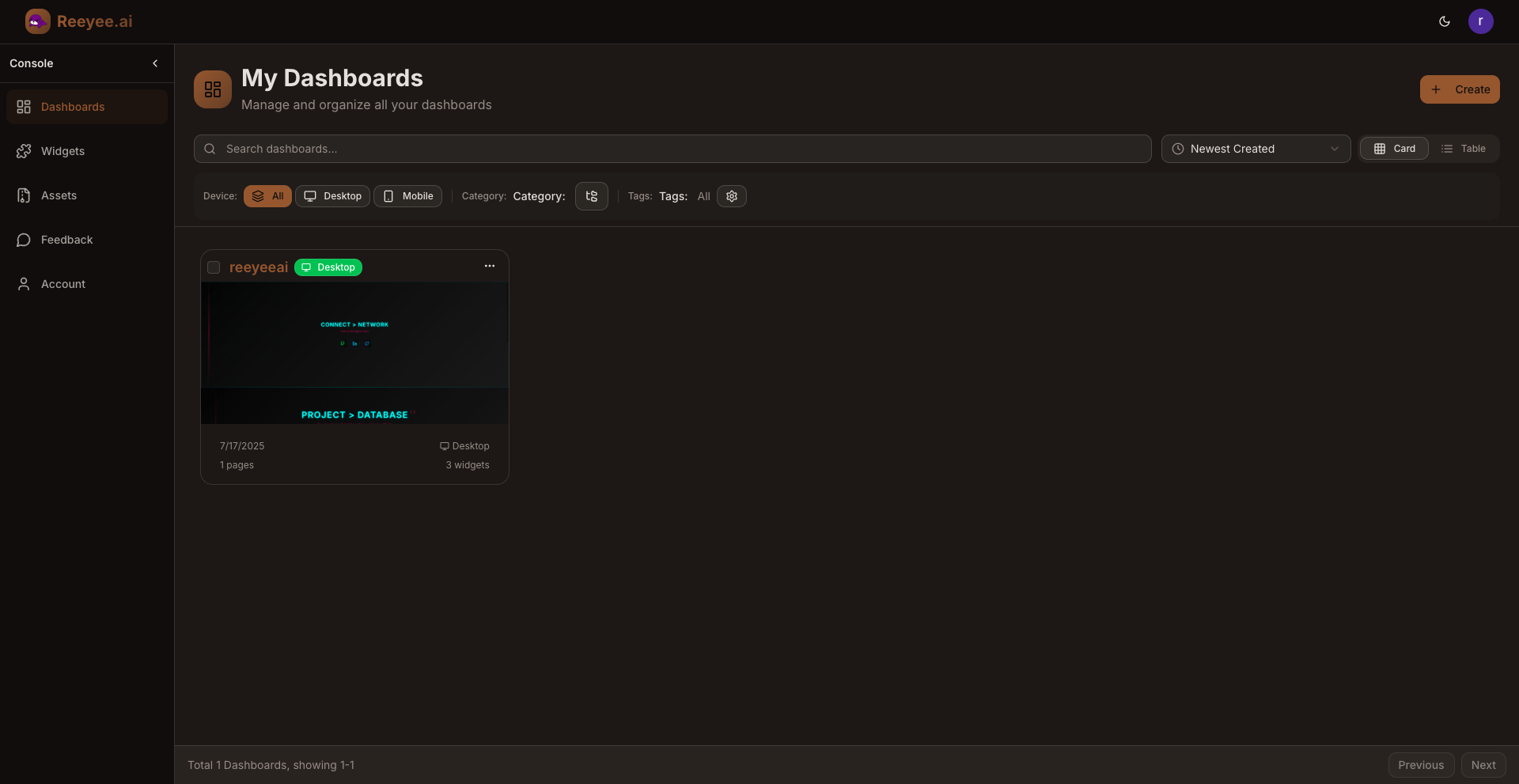
Task: Click the Total 1 Dashboards status text
Action: click(x=271, y=765)
